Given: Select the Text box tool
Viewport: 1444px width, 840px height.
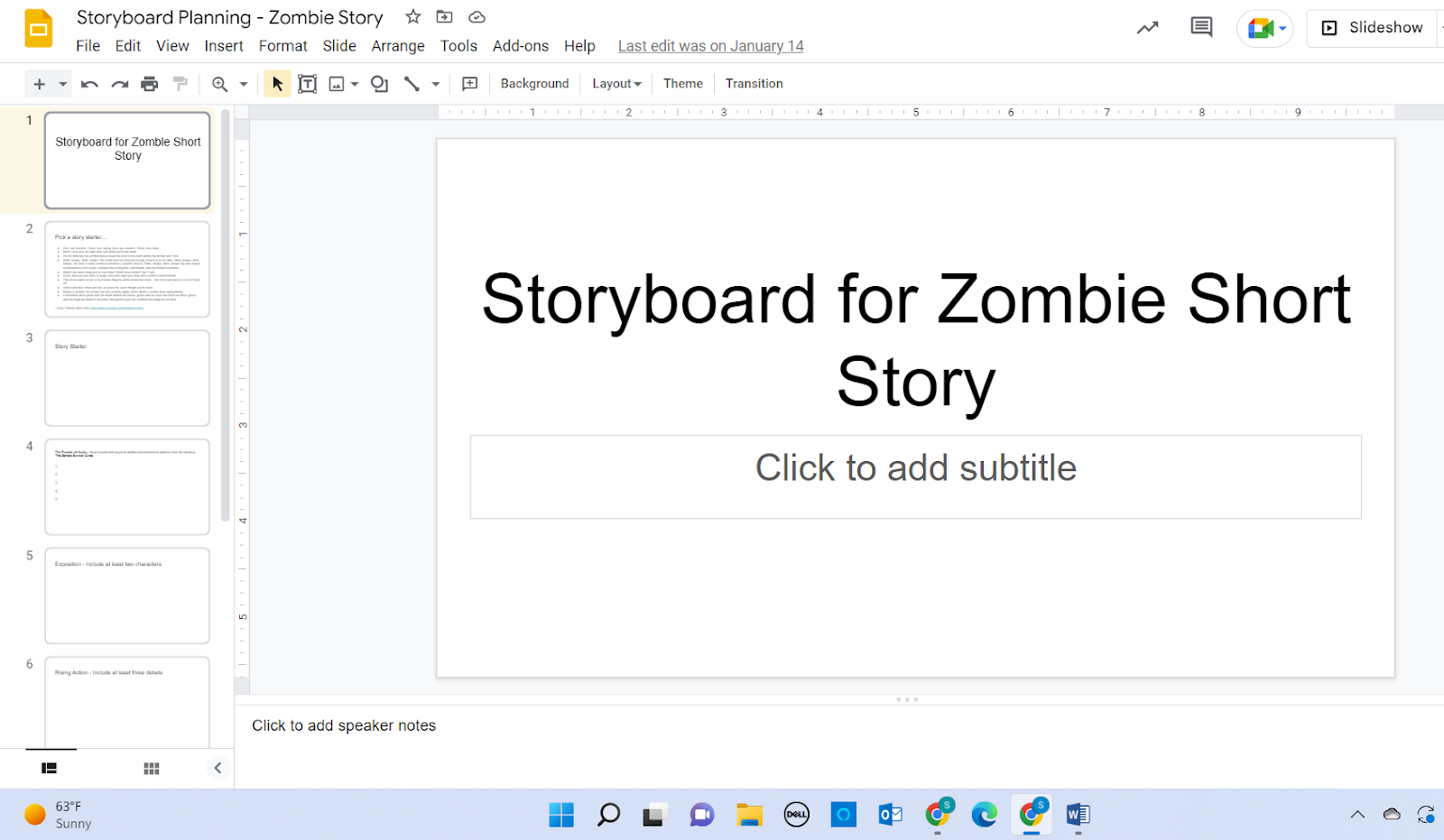Looking at the screenshot, I should 308,84.
